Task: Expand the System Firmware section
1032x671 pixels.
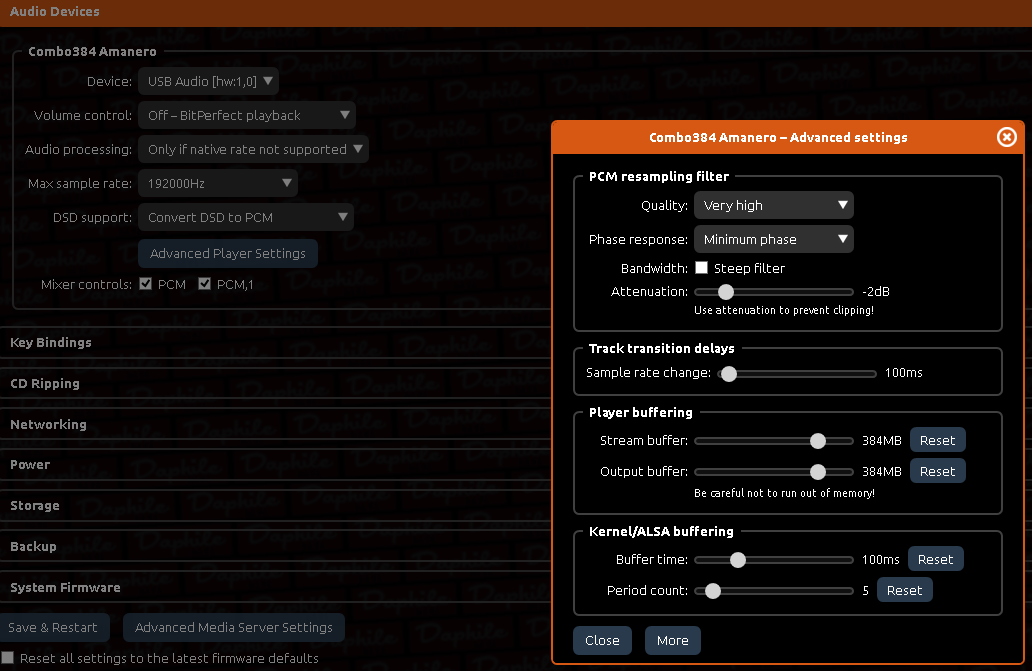Action: 65,588
